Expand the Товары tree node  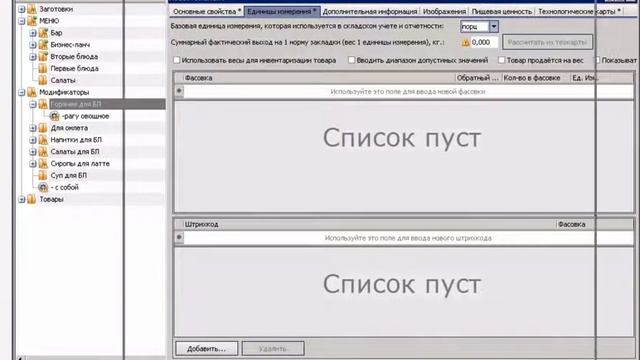(22, 199)
